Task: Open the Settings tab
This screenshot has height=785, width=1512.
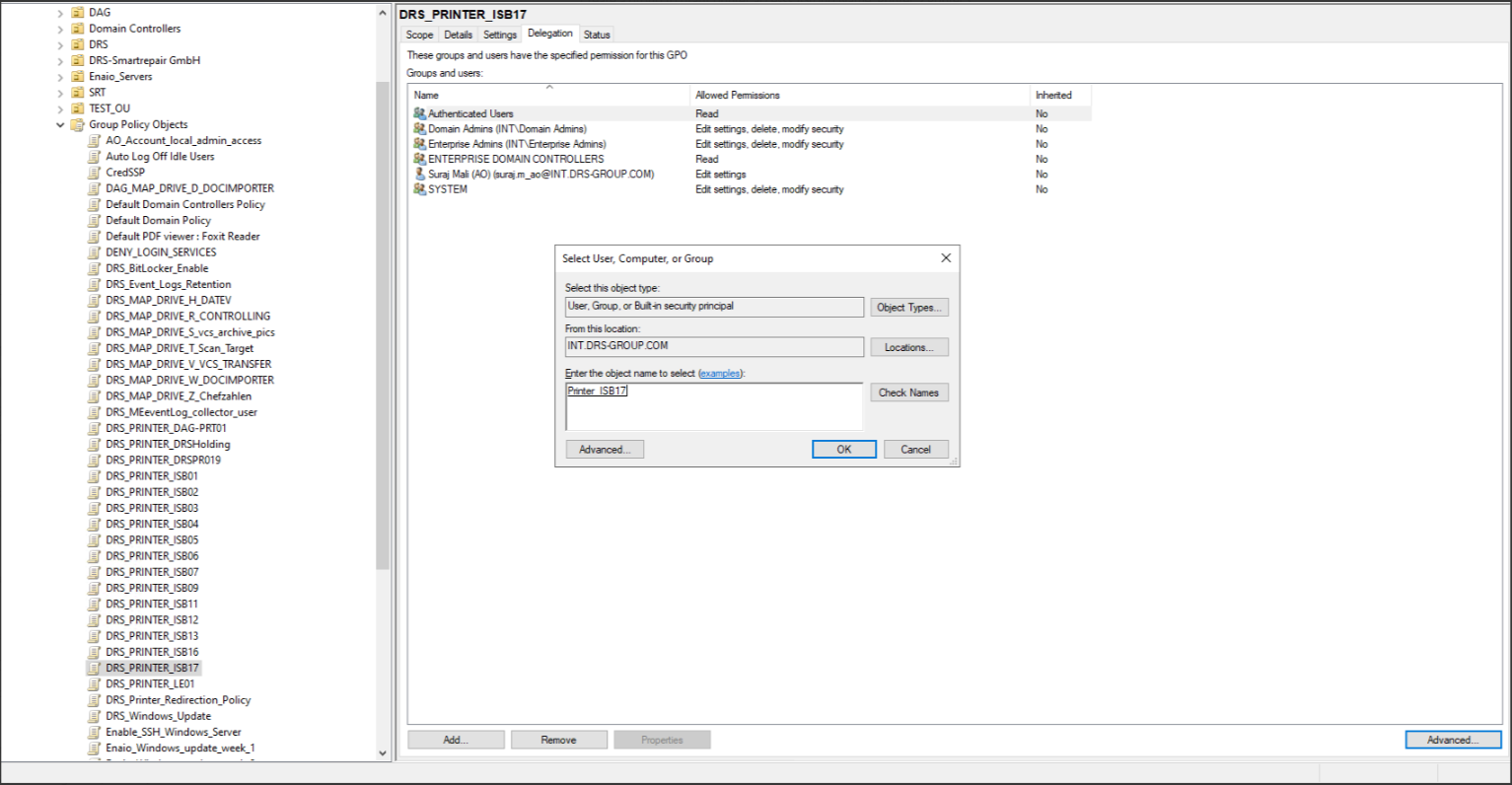Action: 499,35
